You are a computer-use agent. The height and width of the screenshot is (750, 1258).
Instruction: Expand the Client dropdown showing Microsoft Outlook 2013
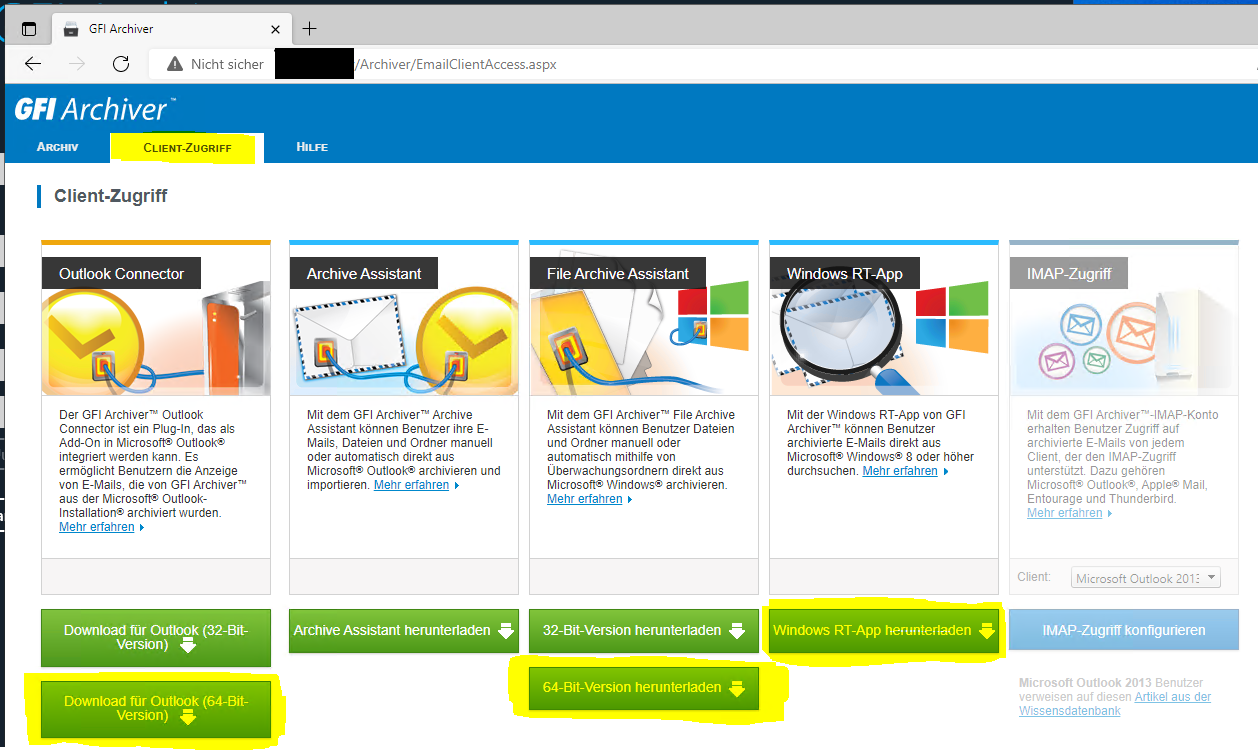(x=1146, y=578)
